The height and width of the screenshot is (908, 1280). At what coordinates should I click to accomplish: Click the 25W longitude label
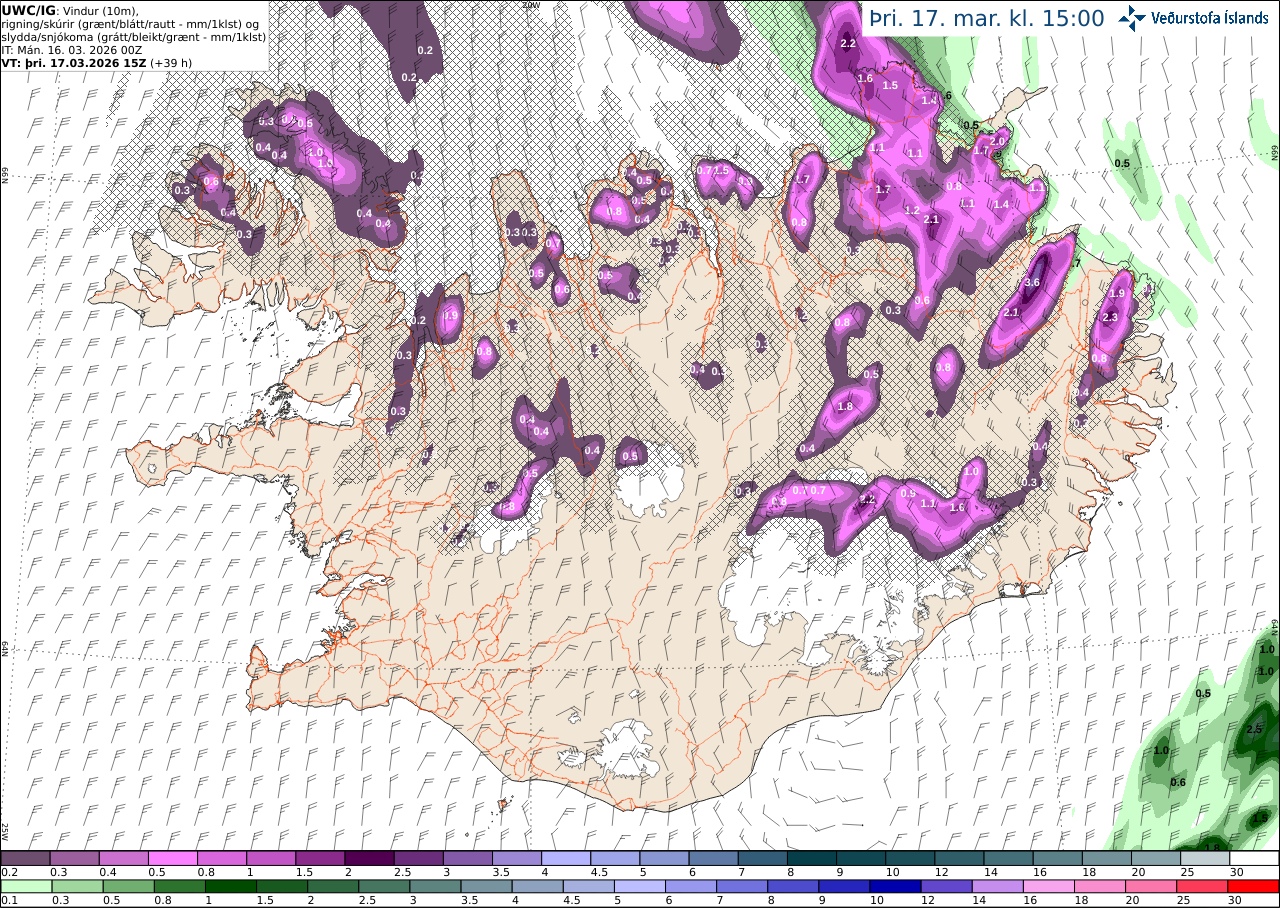click(5, 832)
